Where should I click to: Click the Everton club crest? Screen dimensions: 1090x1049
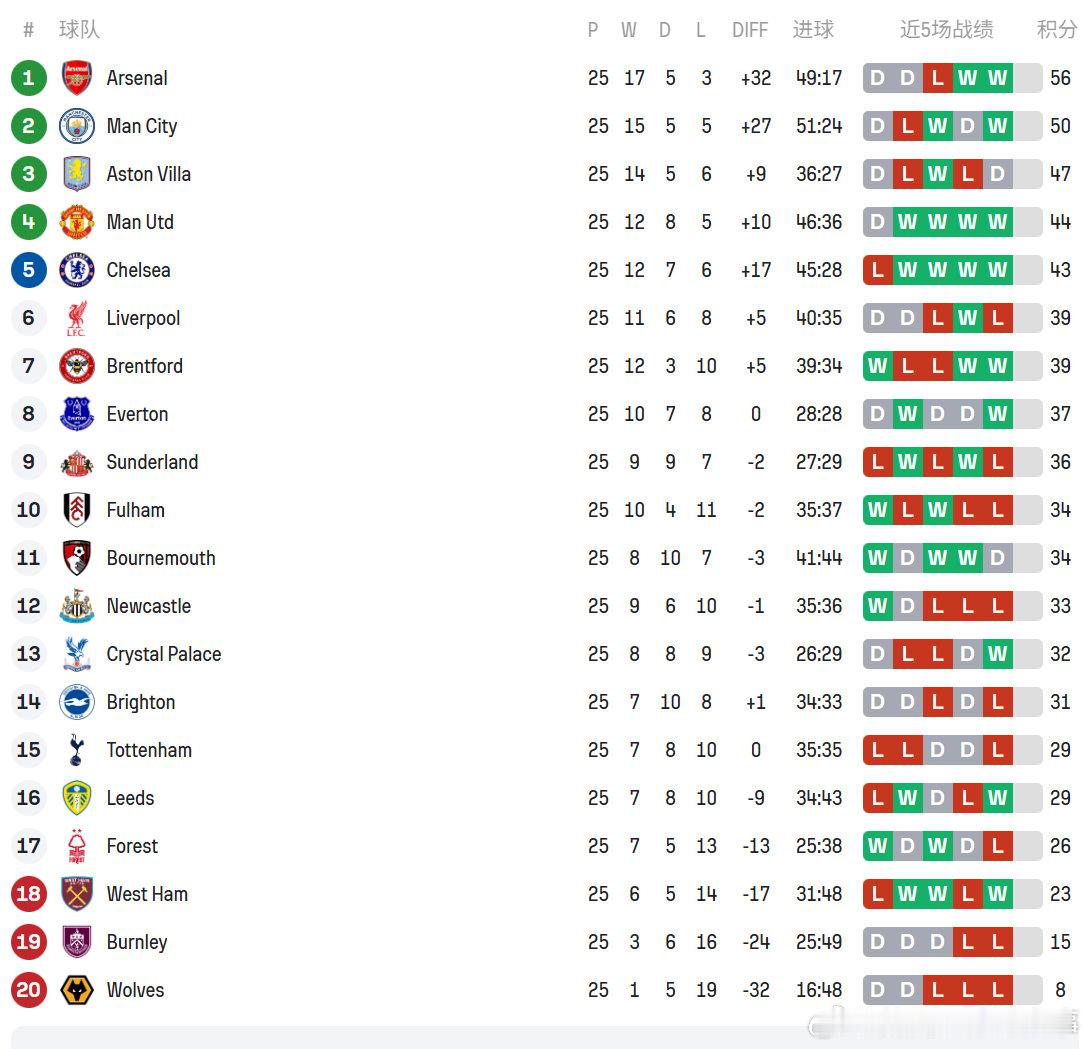(x=76, y=414)
